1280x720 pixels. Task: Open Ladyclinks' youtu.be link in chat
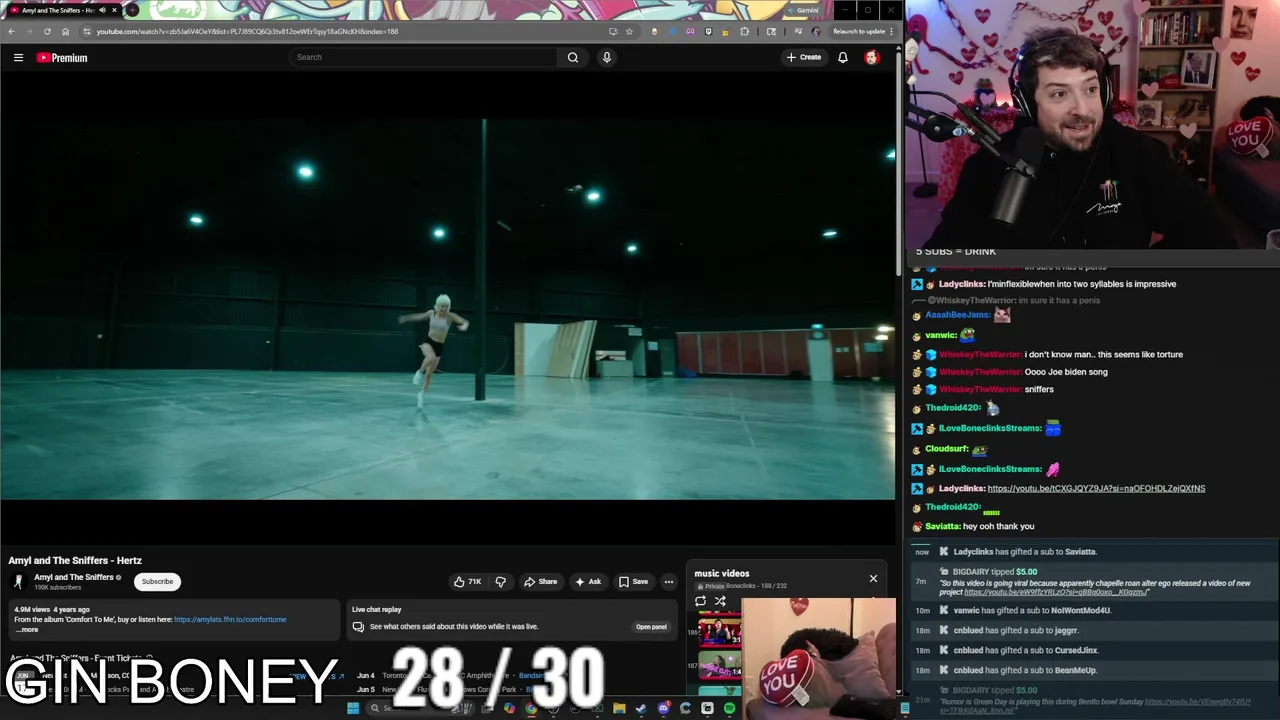tap(1096, 488)
